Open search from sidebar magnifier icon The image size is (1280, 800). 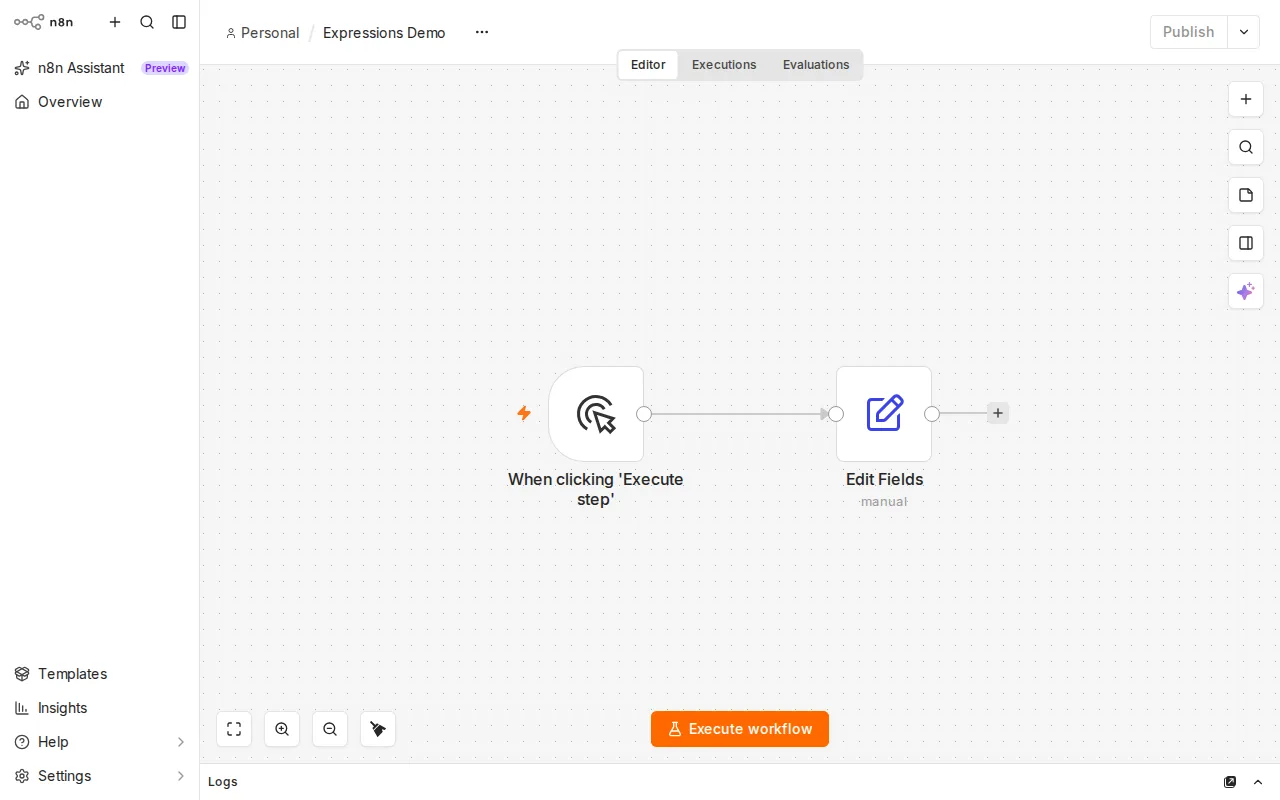pyautogui.click(x=147, y=22)
